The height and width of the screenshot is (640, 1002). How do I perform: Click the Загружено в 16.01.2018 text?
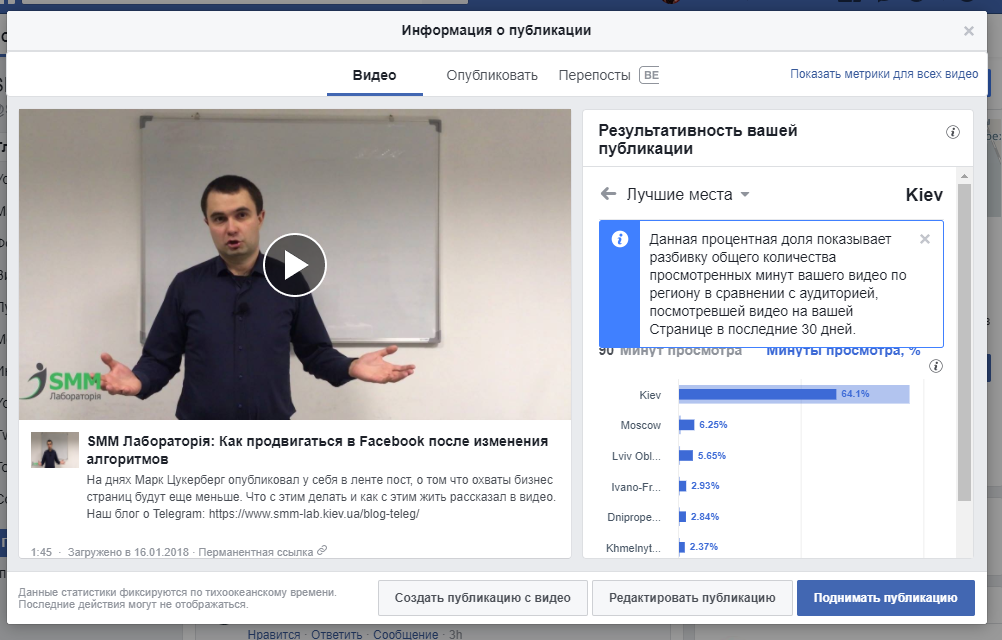click(128, 552)
